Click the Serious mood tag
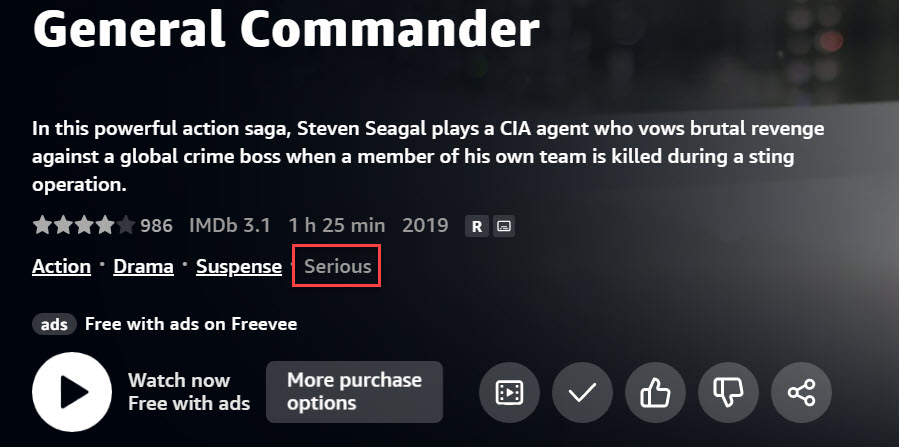Screen dimensions: 899x447 coord(337,267)
